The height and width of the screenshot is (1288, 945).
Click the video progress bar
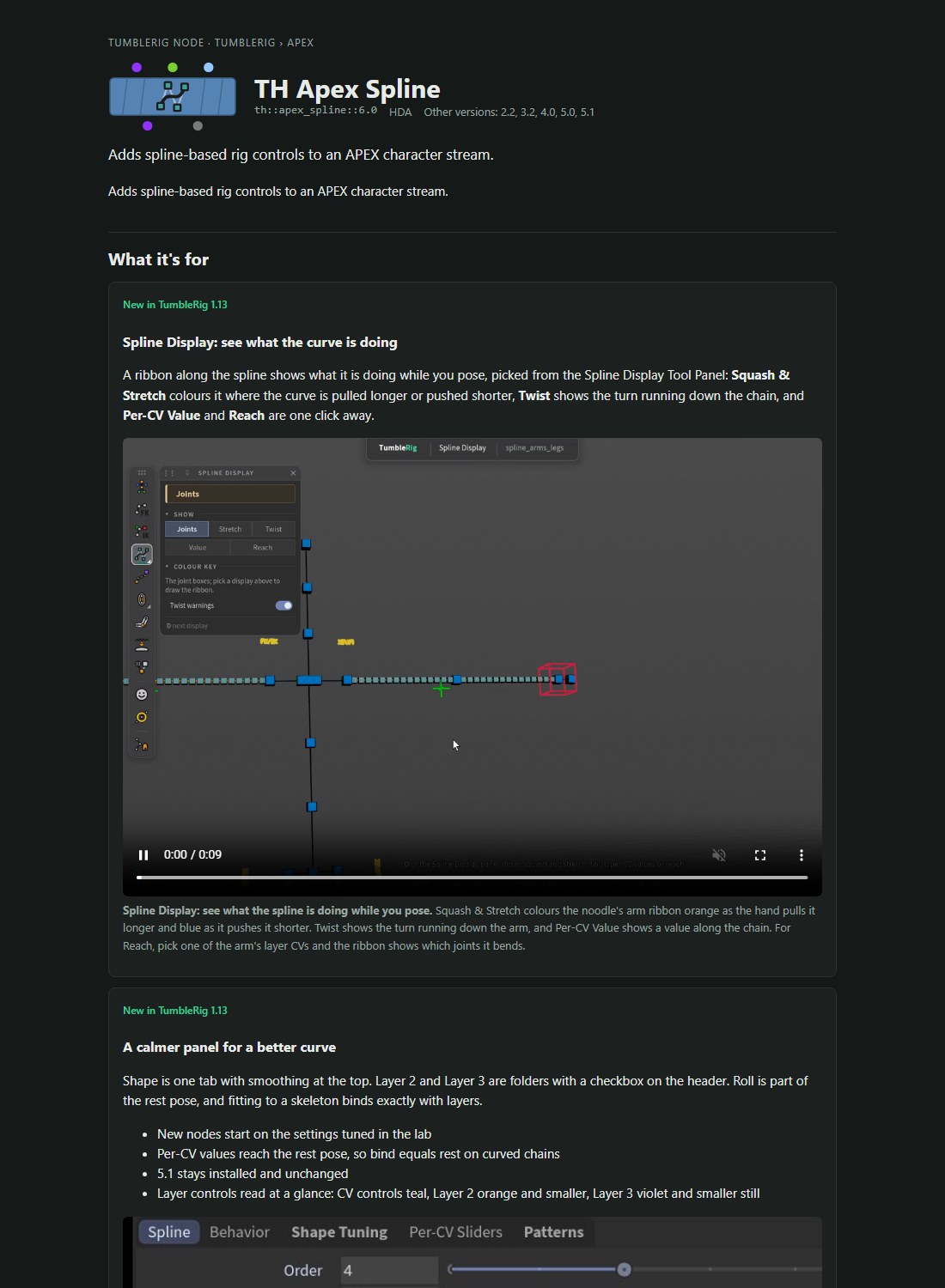point(472,878)
